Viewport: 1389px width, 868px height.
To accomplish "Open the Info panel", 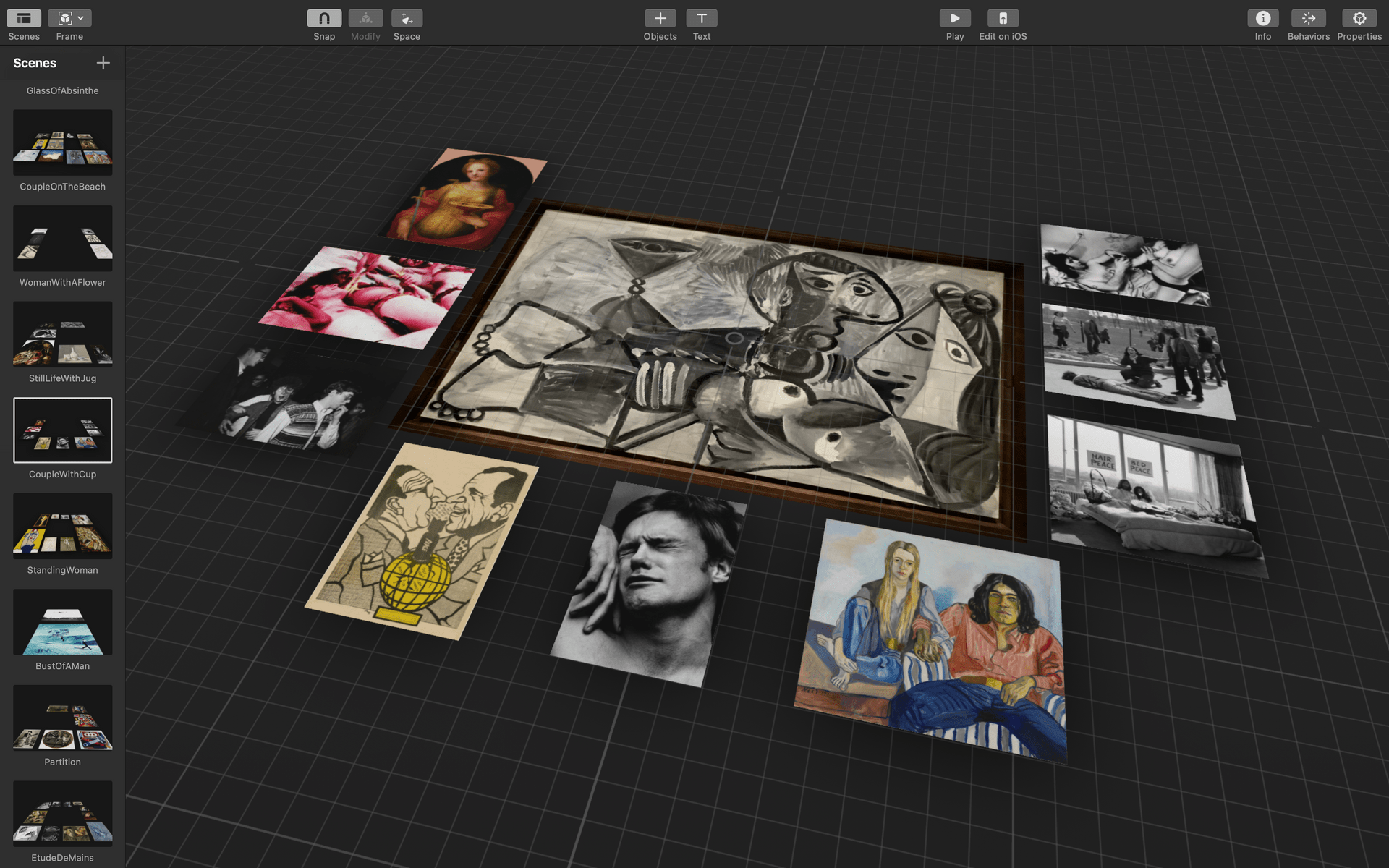I will click(x=1263, y=18).
